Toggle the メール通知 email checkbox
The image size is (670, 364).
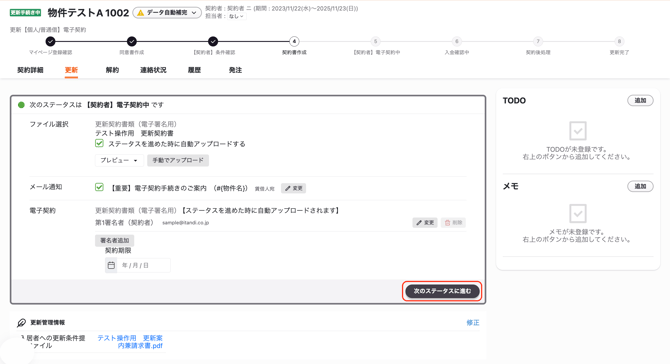[99, 187]
